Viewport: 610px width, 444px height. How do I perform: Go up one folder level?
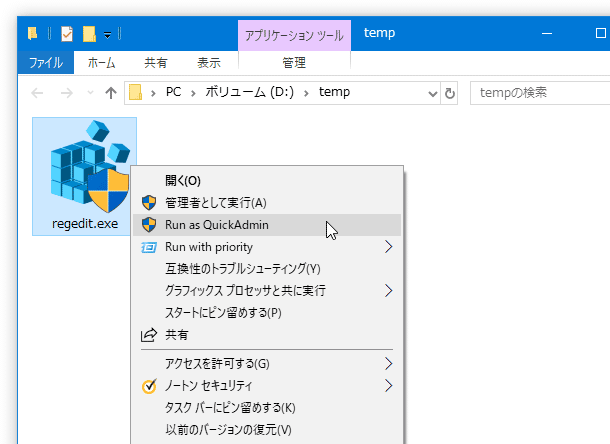coord(111,93)
